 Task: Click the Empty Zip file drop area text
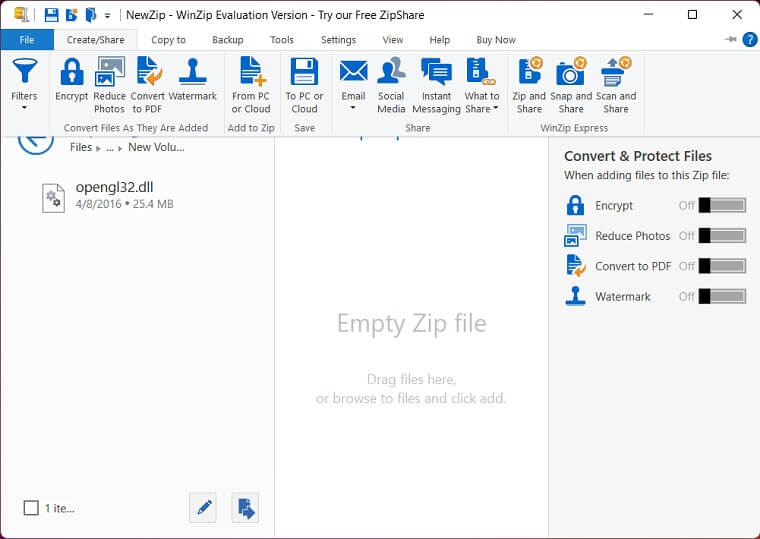(412, 323)
